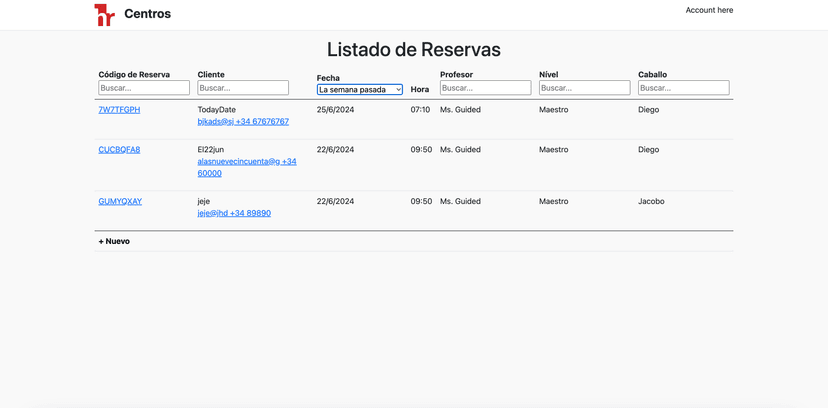Click the bjkads@sj contact link

tap(243, 122)
